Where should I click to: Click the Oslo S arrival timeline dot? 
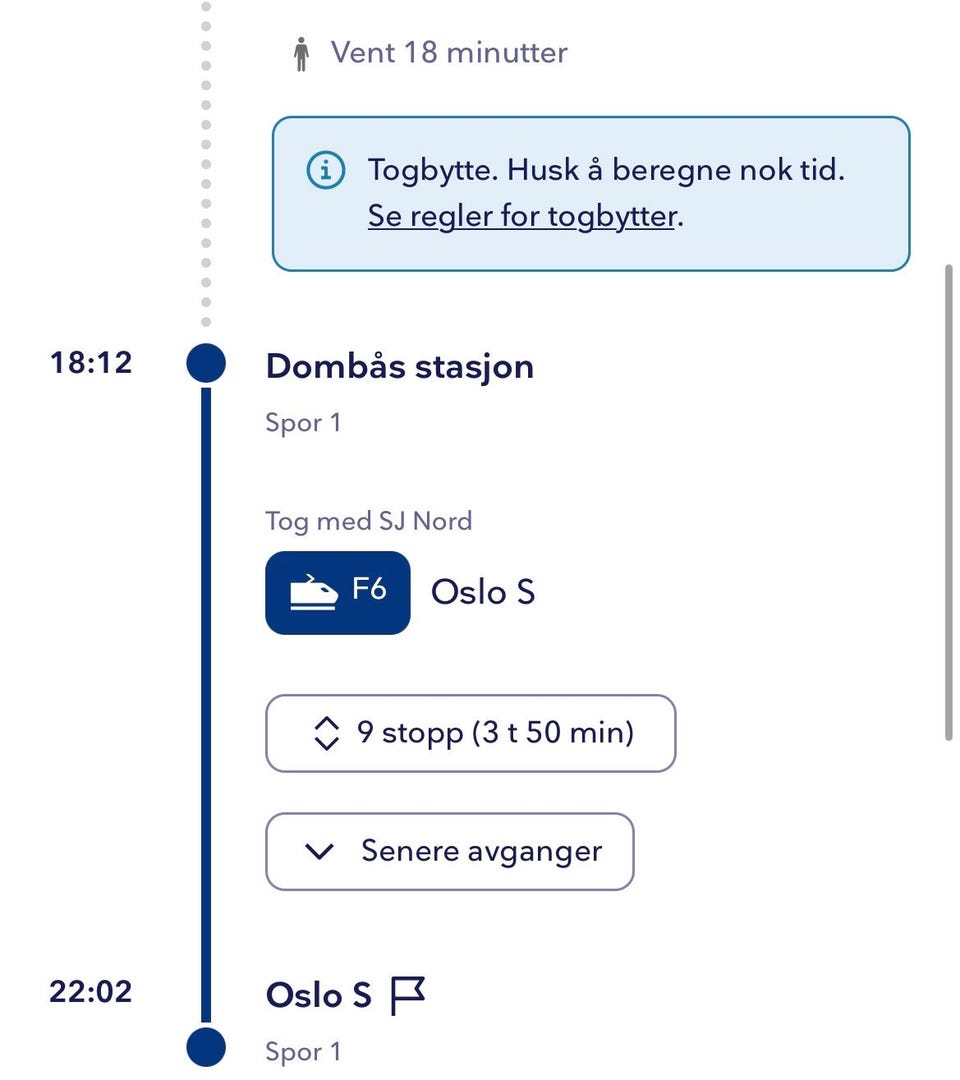(206, 1046)
